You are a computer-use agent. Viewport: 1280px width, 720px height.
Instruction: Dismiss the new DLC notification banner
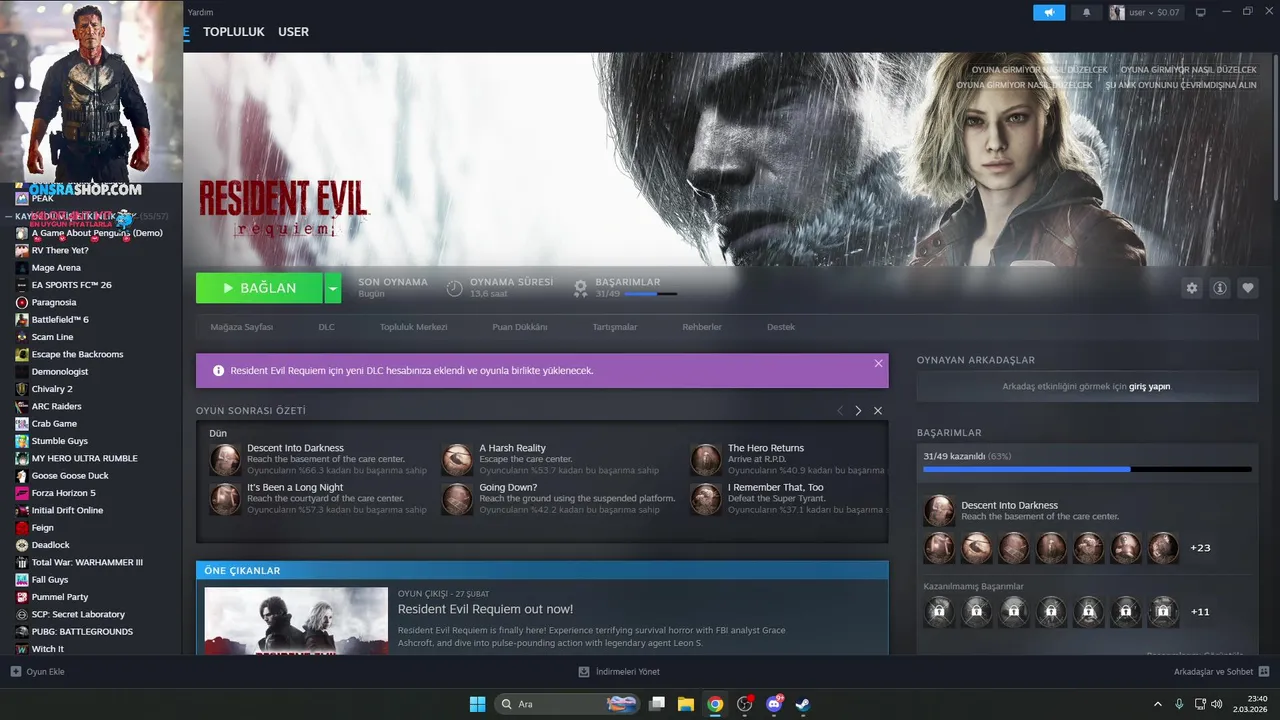pyautogui.click(x=878, y=363)
